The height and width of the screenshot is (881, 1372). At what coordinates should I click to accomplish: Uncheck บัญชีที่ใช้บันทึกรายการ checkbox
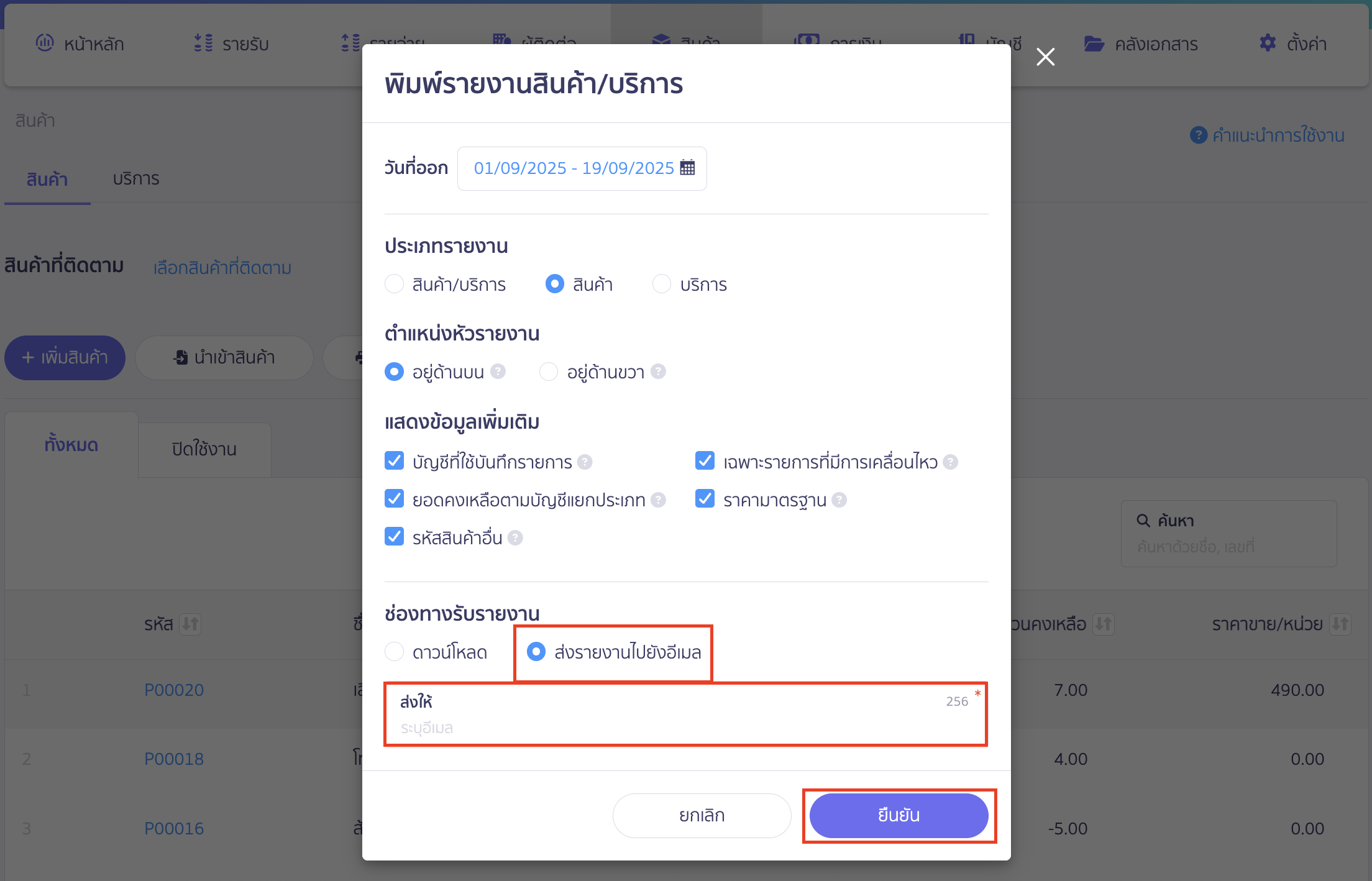tap(395, 461)
